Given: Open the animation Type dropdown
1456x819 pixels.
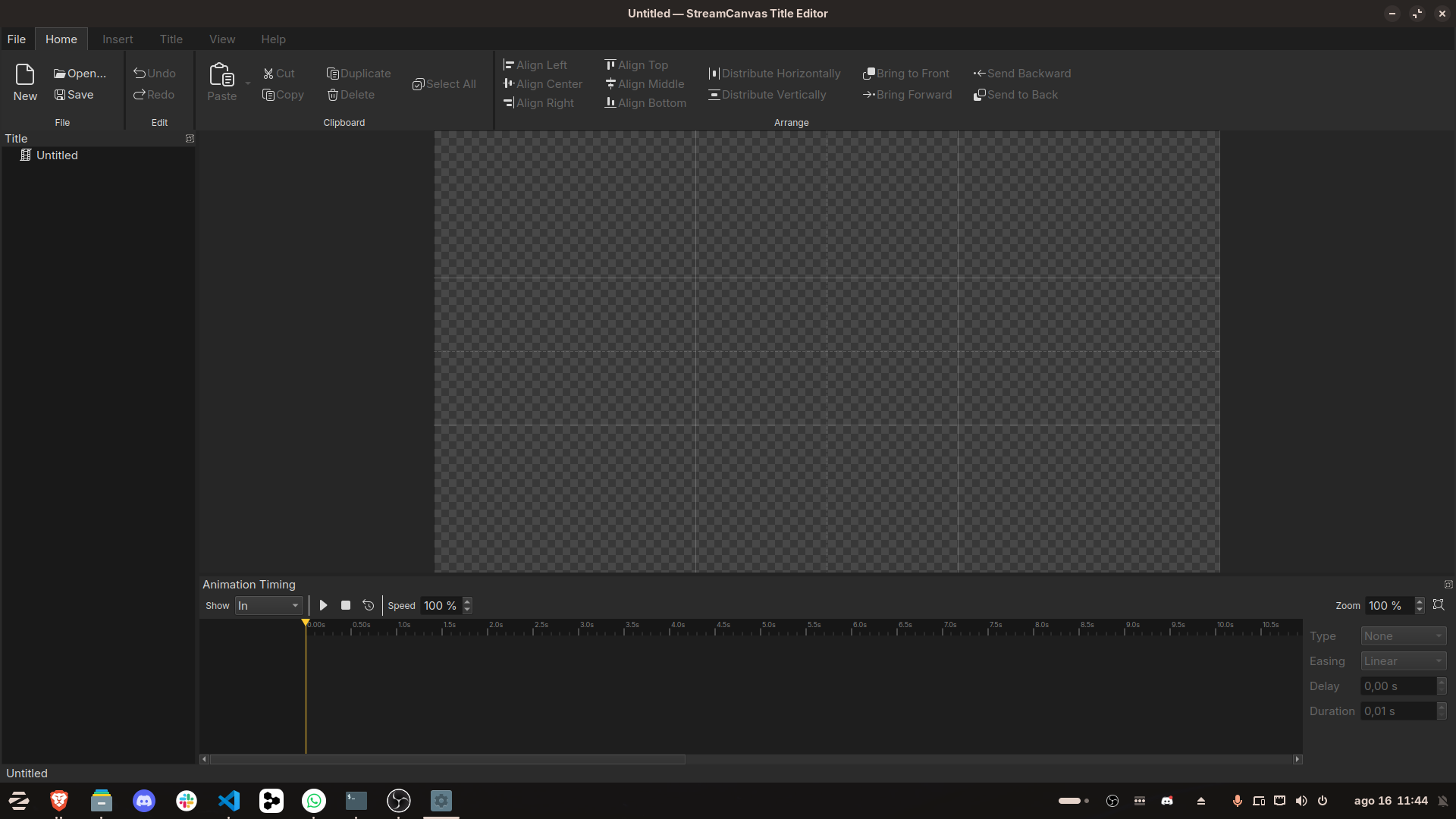Looking at the screenshot, I should tap(1404, 636).
